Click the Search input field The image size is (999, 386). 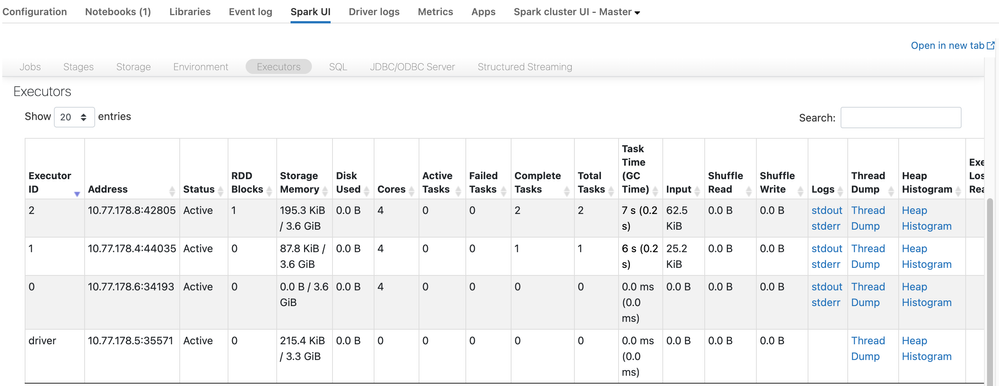pyautogui.click(x=901, y=118)
